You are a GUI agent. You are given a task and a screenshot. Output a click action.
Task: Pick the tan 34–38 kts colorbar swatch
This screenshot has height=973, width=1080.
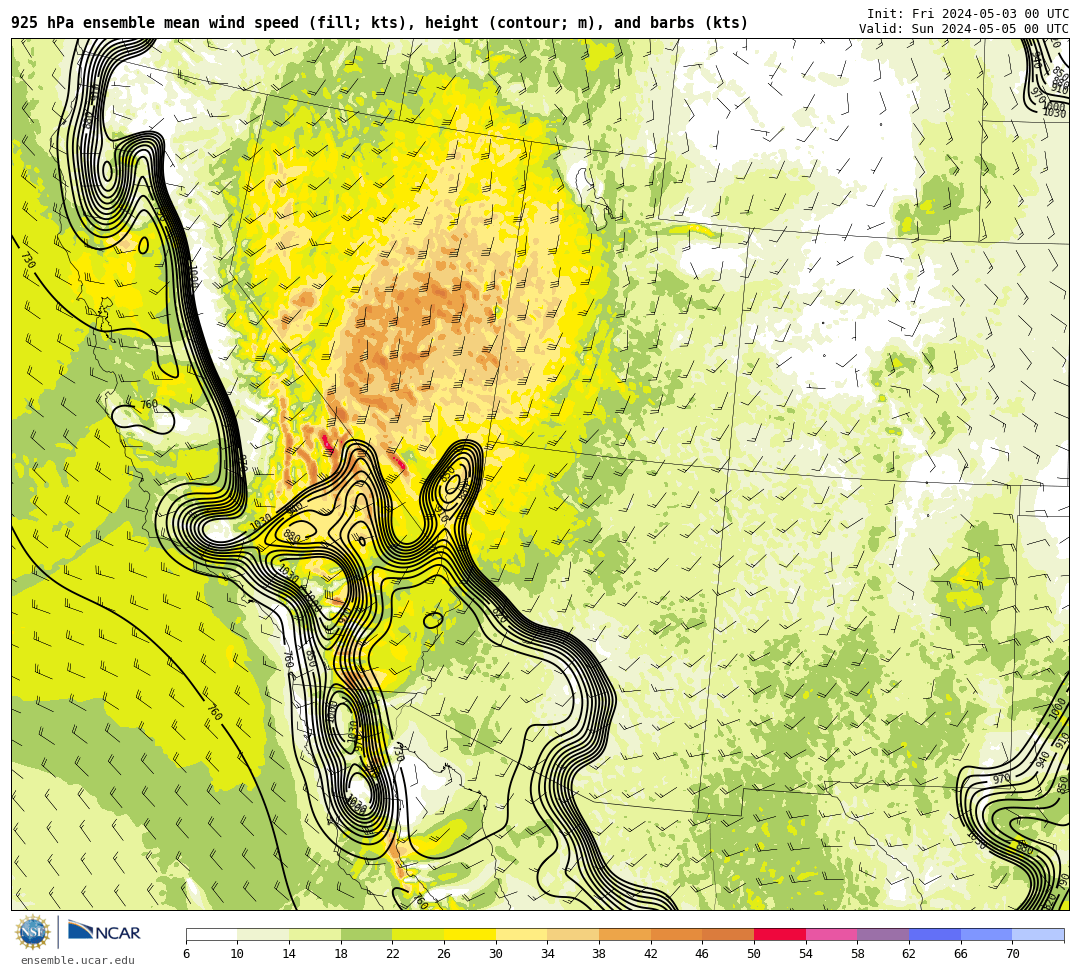(x=573, y=934)
